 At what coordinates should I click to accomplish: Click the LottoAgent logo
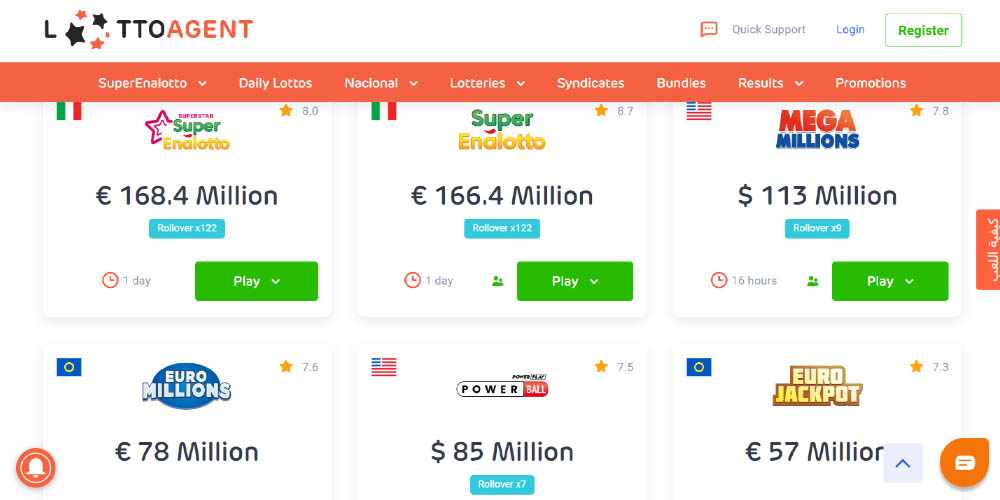coord(148,29)
